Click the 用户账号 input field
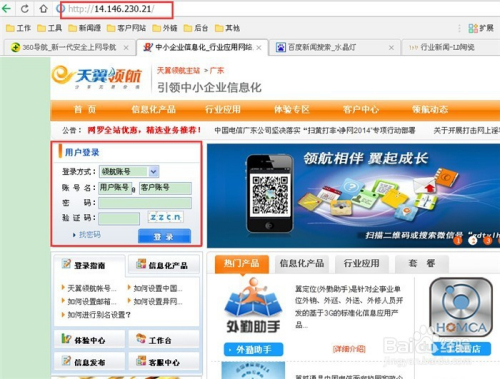Screen dimensions: 500x379 (115, 188)
